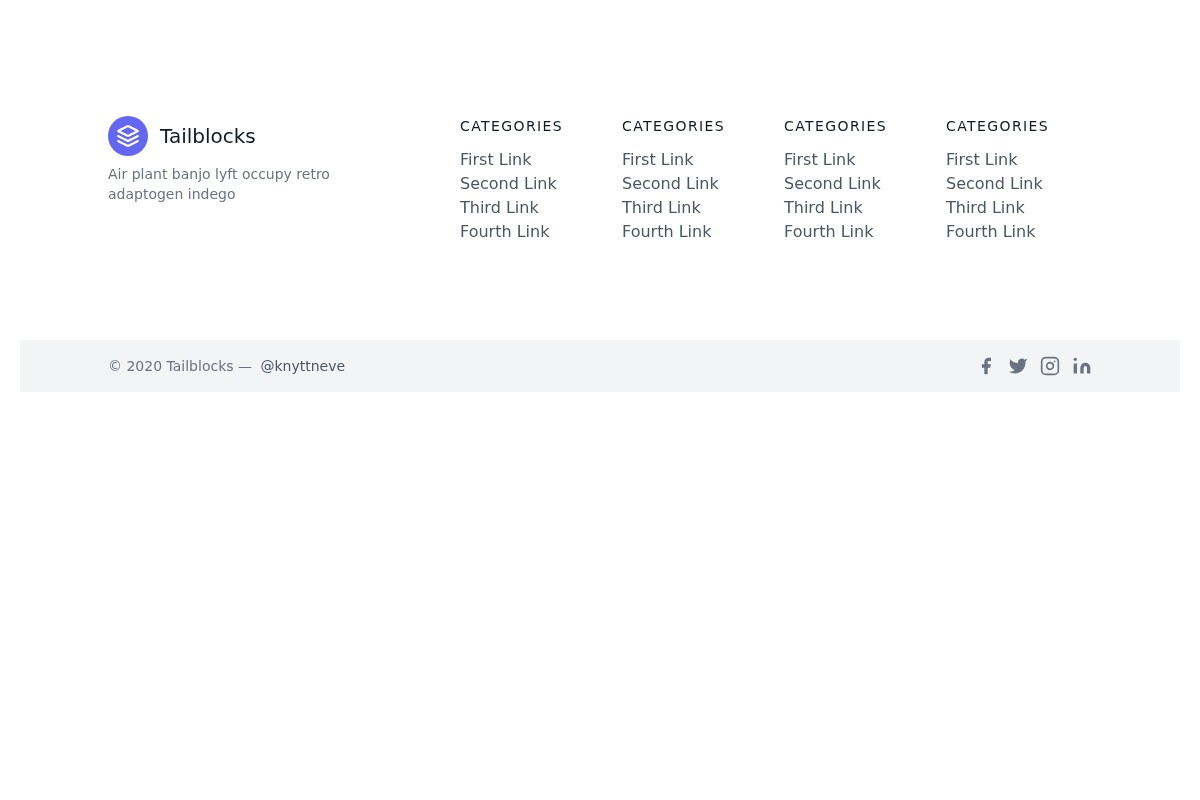Open Fourth Link in the first column
This screenshot has height=800, width=1200.
click(504, 231)
